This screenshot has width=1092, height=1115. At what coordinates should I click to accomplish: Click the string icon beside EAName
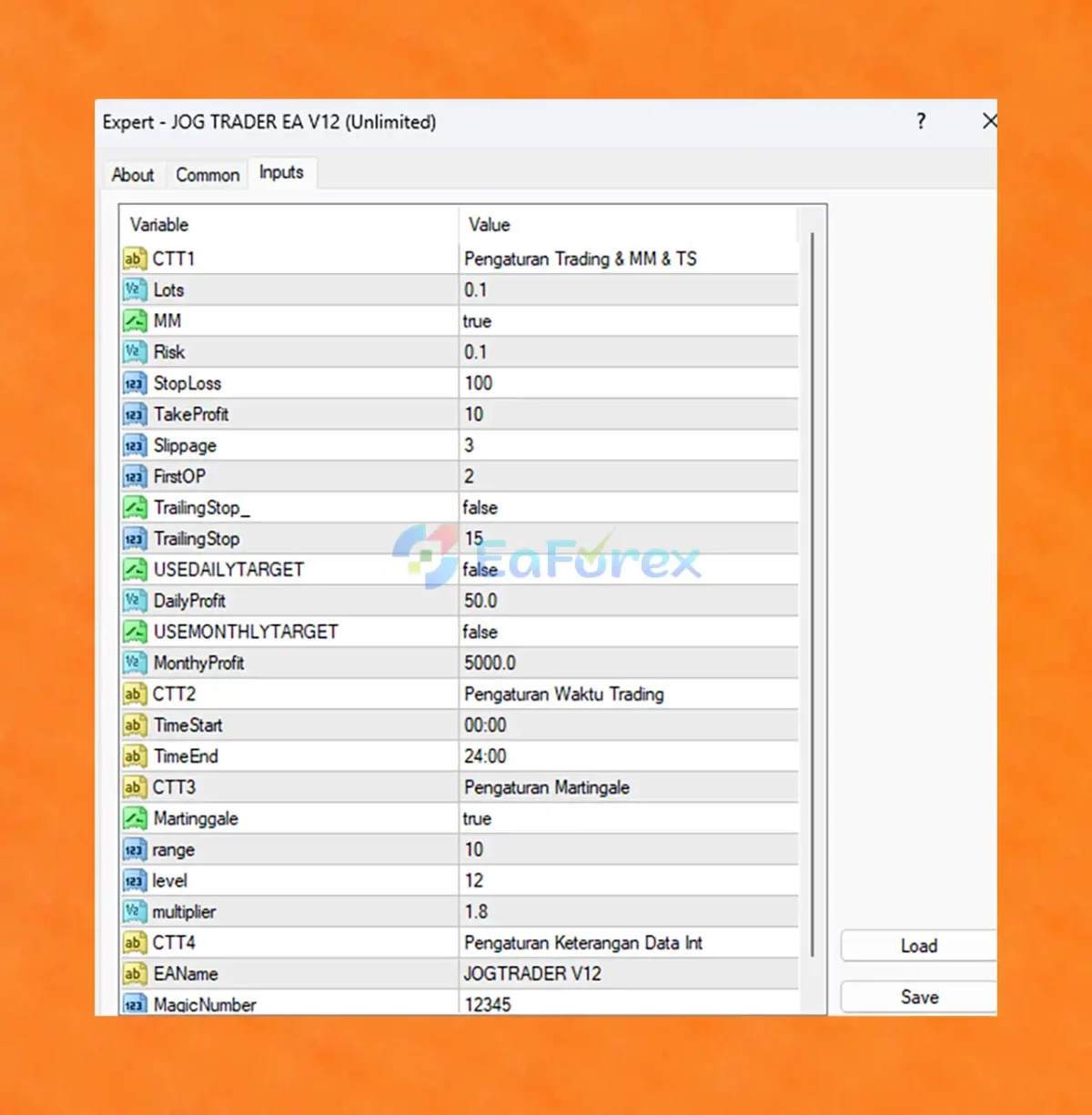135,974
